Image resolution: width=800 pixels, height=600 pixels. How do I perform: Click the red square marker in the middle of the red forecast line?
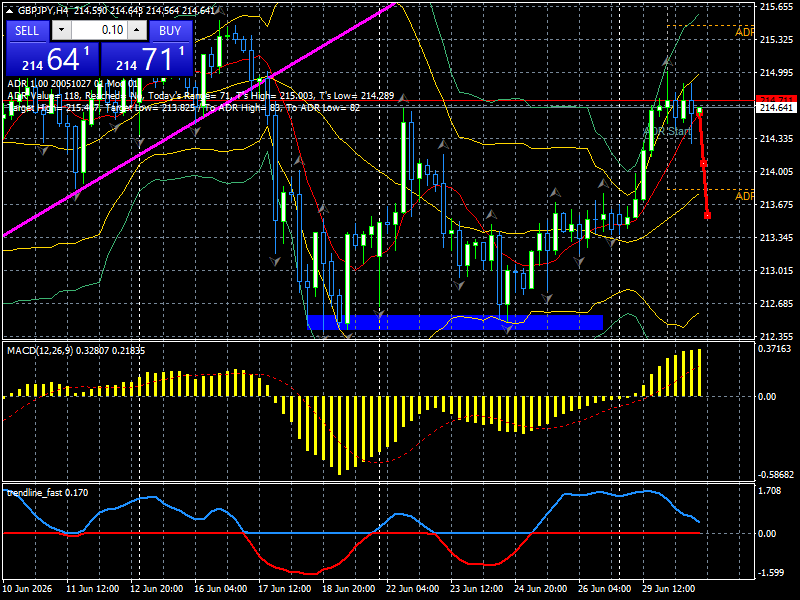click(703, 164)
